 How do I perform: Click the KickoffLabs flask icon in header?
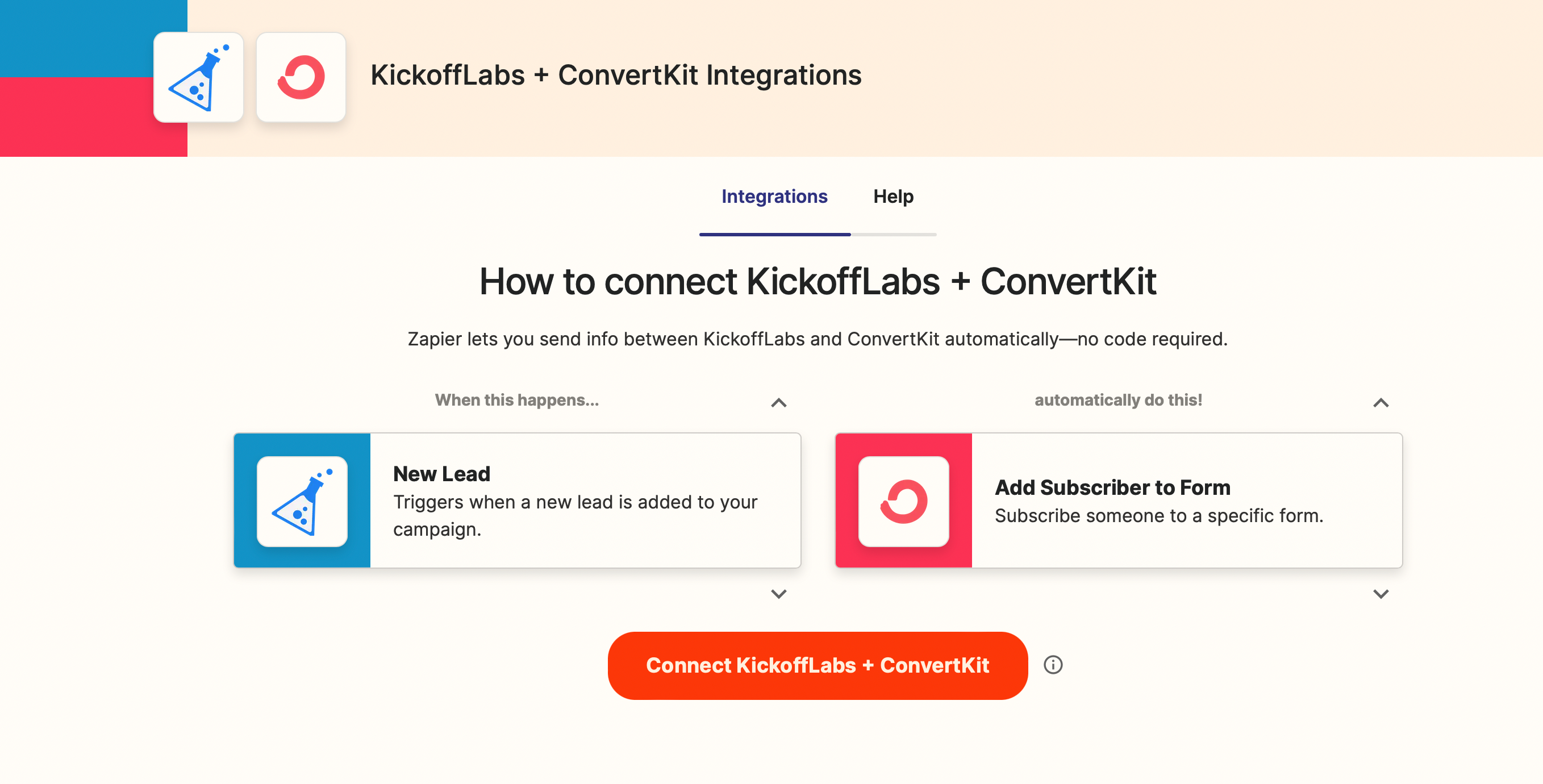[198, 78]
